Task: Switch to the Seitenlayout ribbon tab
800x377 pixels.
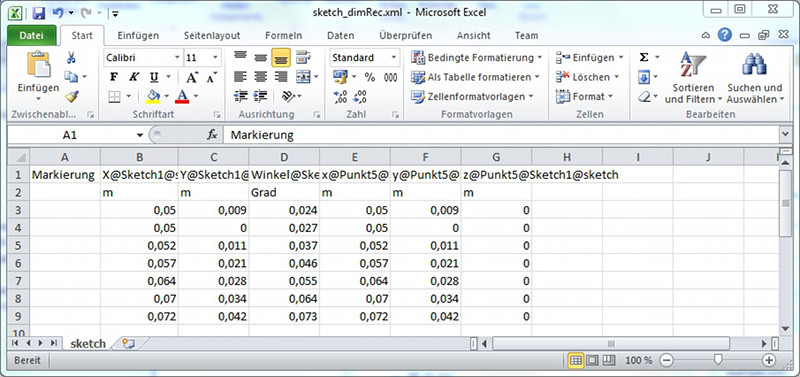Action: pos(212,36)
